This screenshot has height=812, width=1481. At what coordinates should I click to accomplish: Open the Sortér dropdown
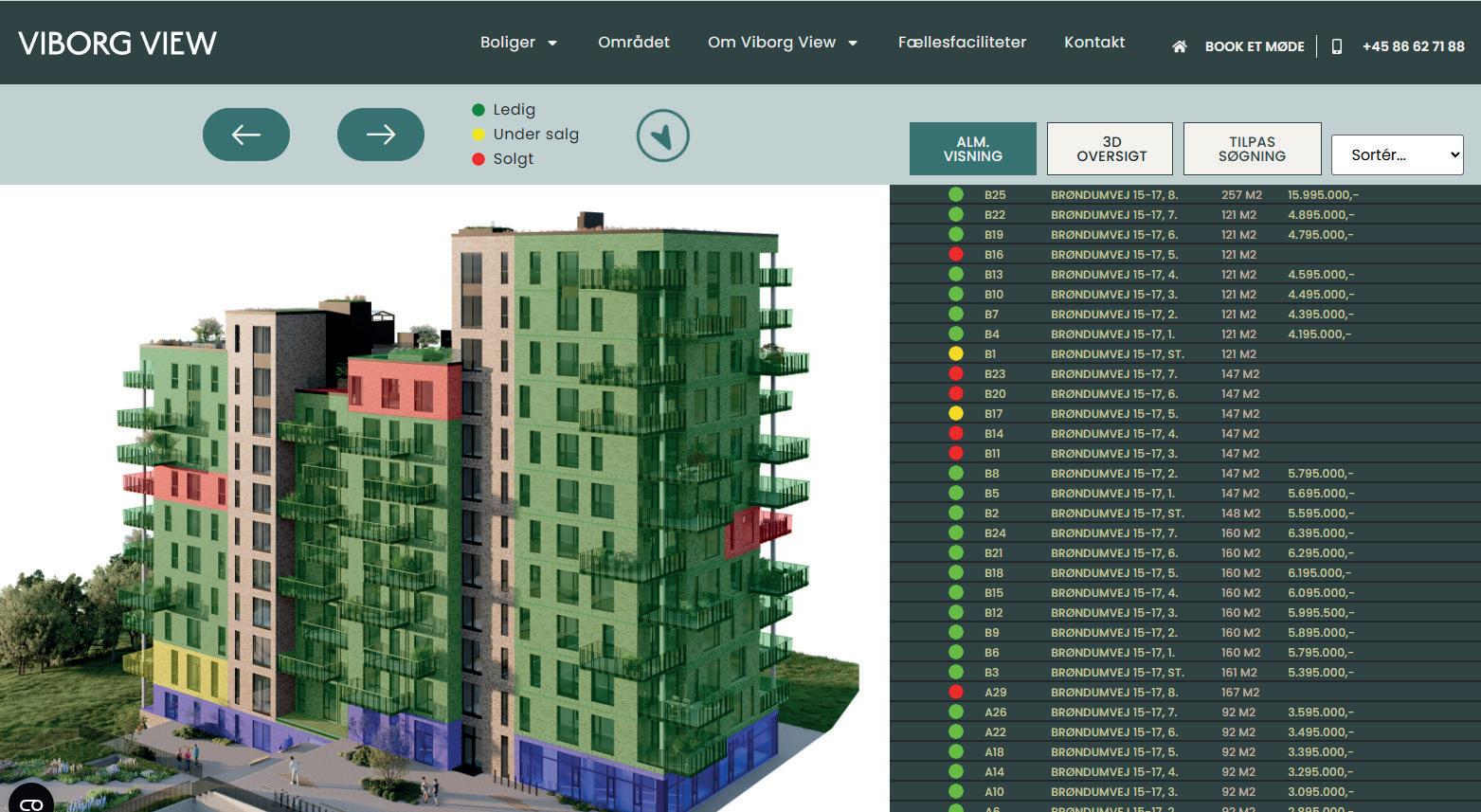point(1398,154)
